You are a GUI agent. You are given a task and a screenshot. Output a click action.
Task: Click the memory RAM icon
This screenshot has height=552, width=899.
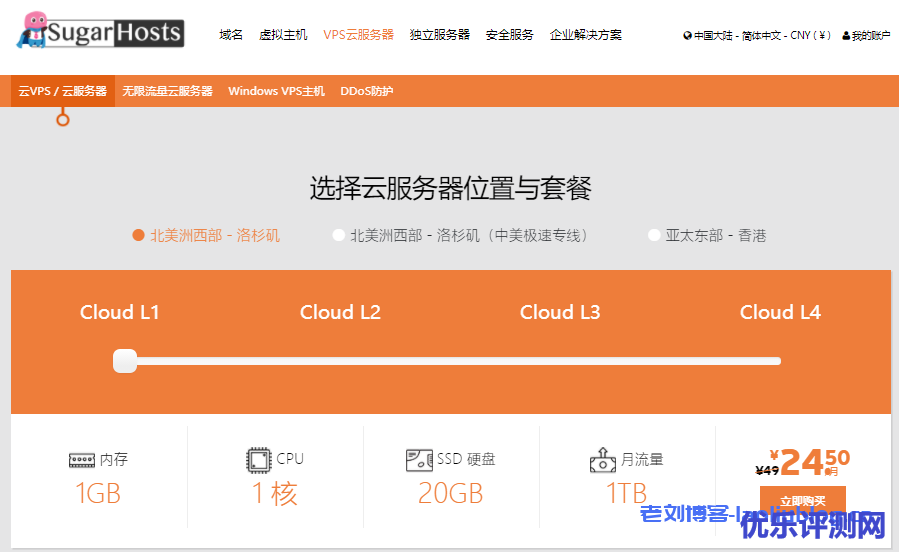click(x=82, y=460)
